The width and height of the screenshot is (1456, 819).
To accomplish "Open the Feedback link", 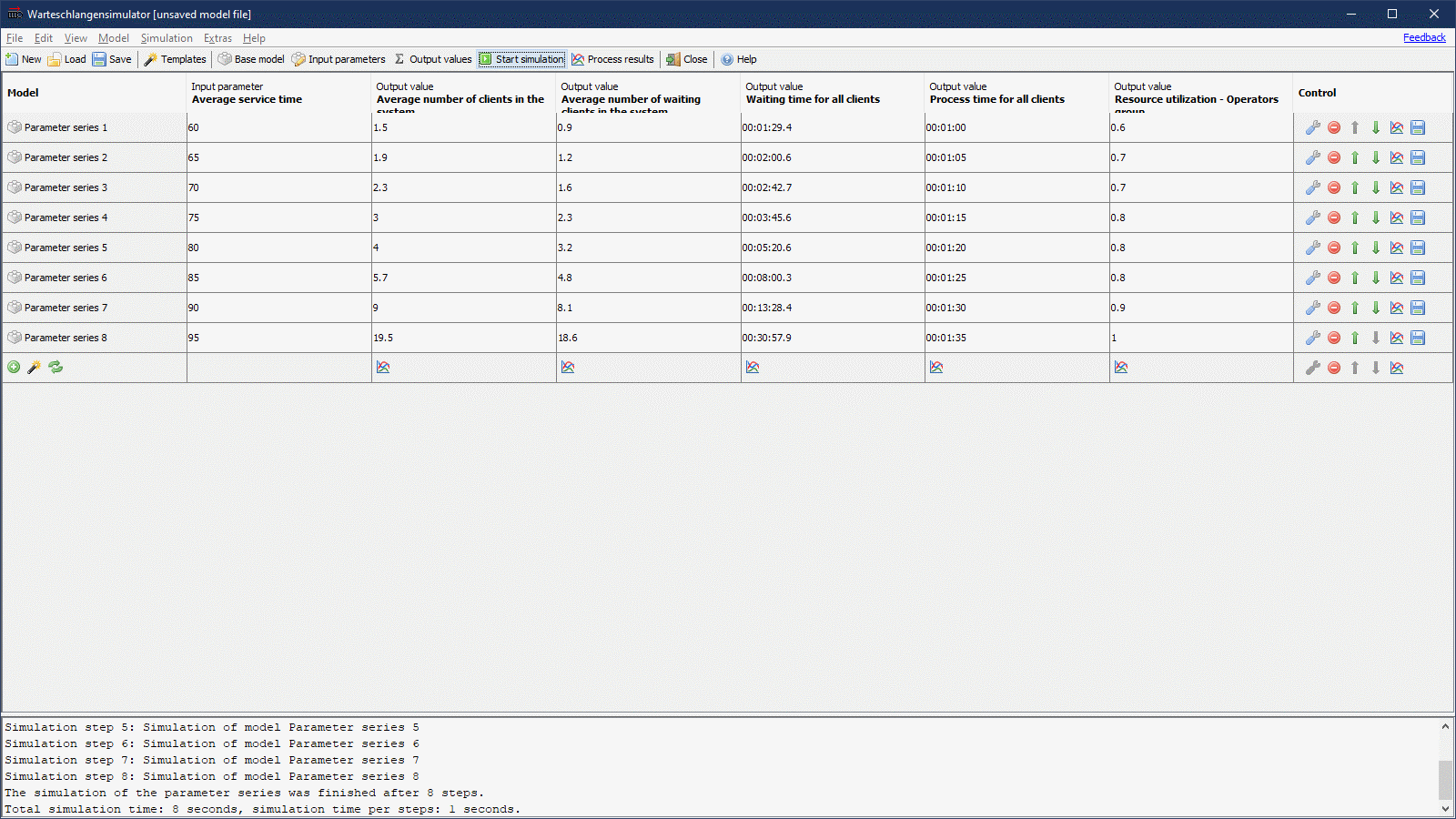I will (x=1423, y=37).
